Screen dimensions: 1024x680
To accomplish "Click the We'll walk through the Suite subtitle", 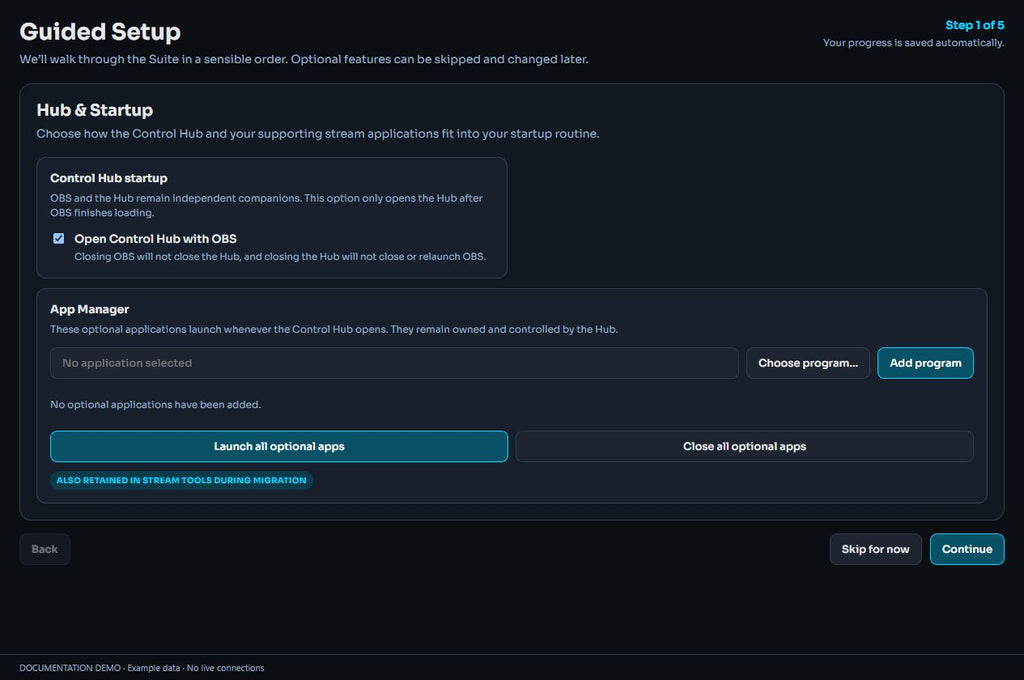I will click(304, 59).
